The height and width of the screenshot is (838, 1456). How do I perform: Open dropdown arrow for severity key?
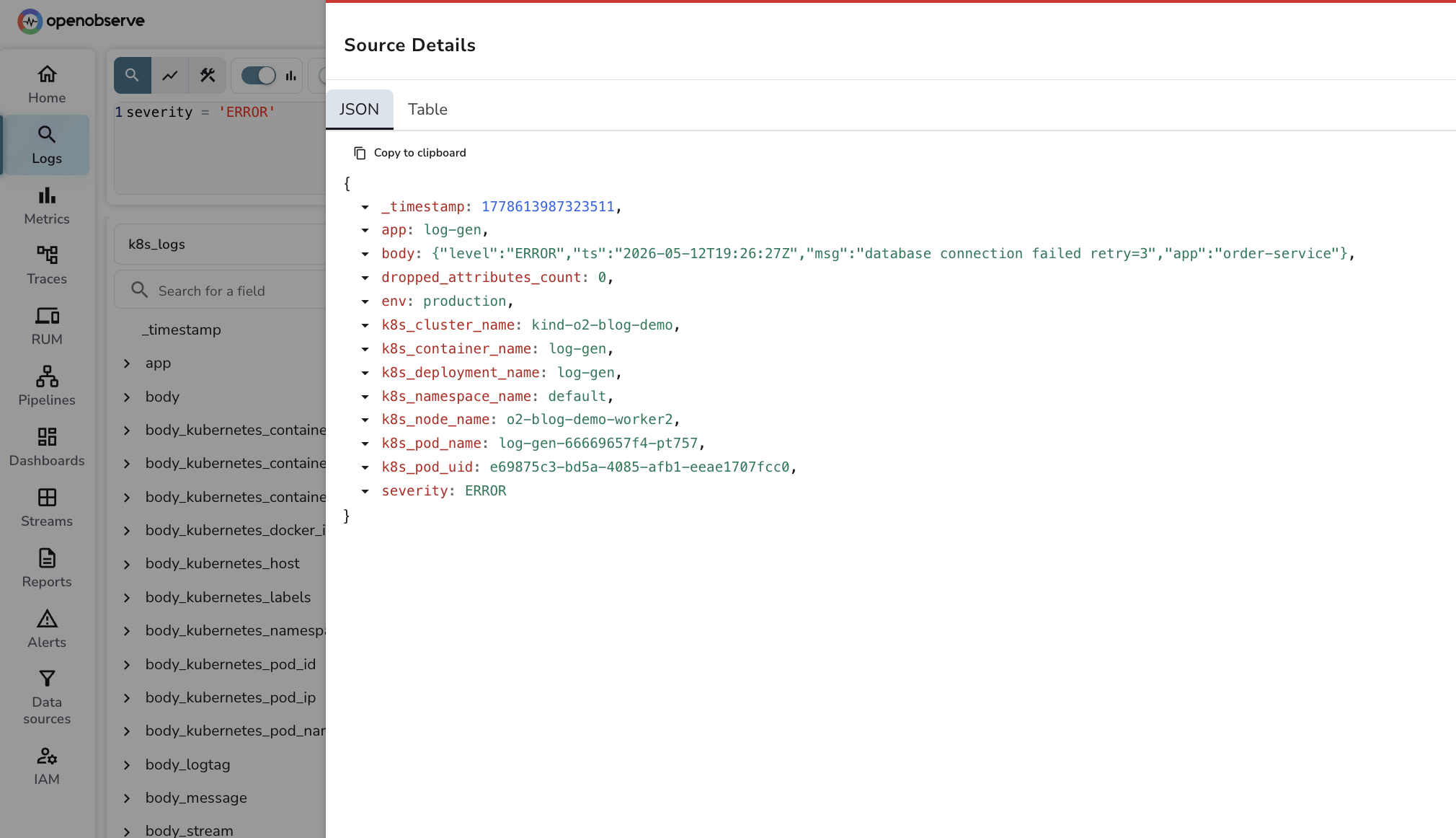pyautogui.click(x=365, y=491)
